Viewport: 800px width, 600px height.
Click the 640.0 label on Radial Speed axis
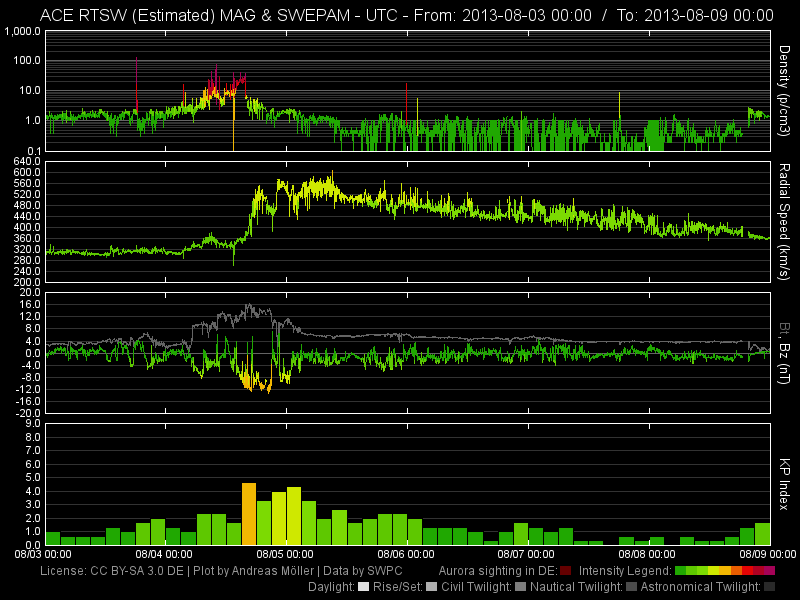click(26, 161)
